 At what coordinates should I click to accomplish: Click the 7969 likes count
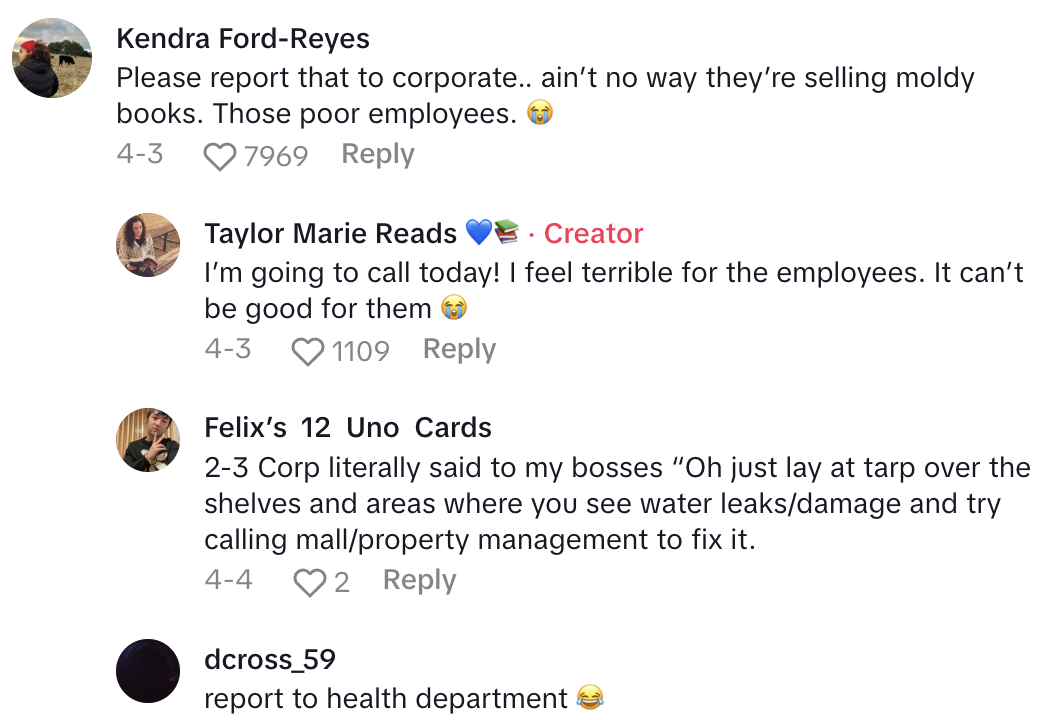(276, 156)
